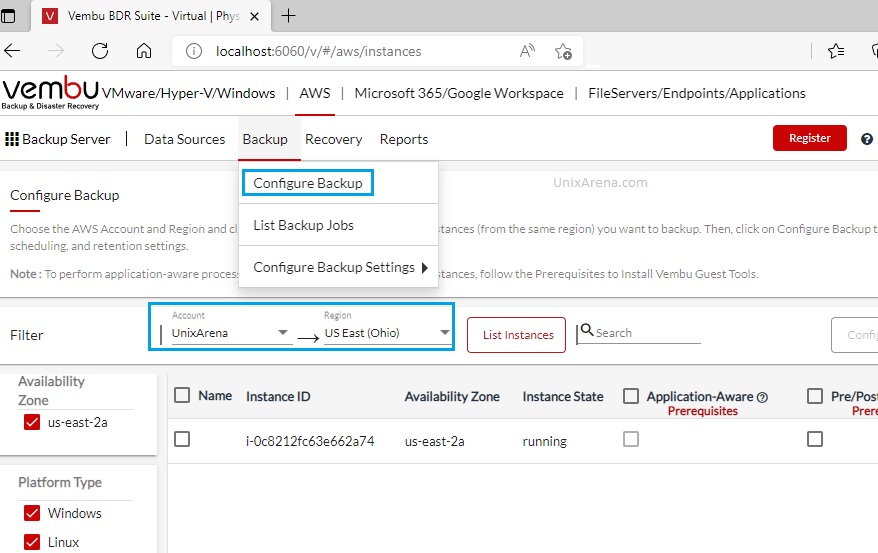Uncheck us-east-2a availability zone filter
878x553 pixels.
pos(32,422)
